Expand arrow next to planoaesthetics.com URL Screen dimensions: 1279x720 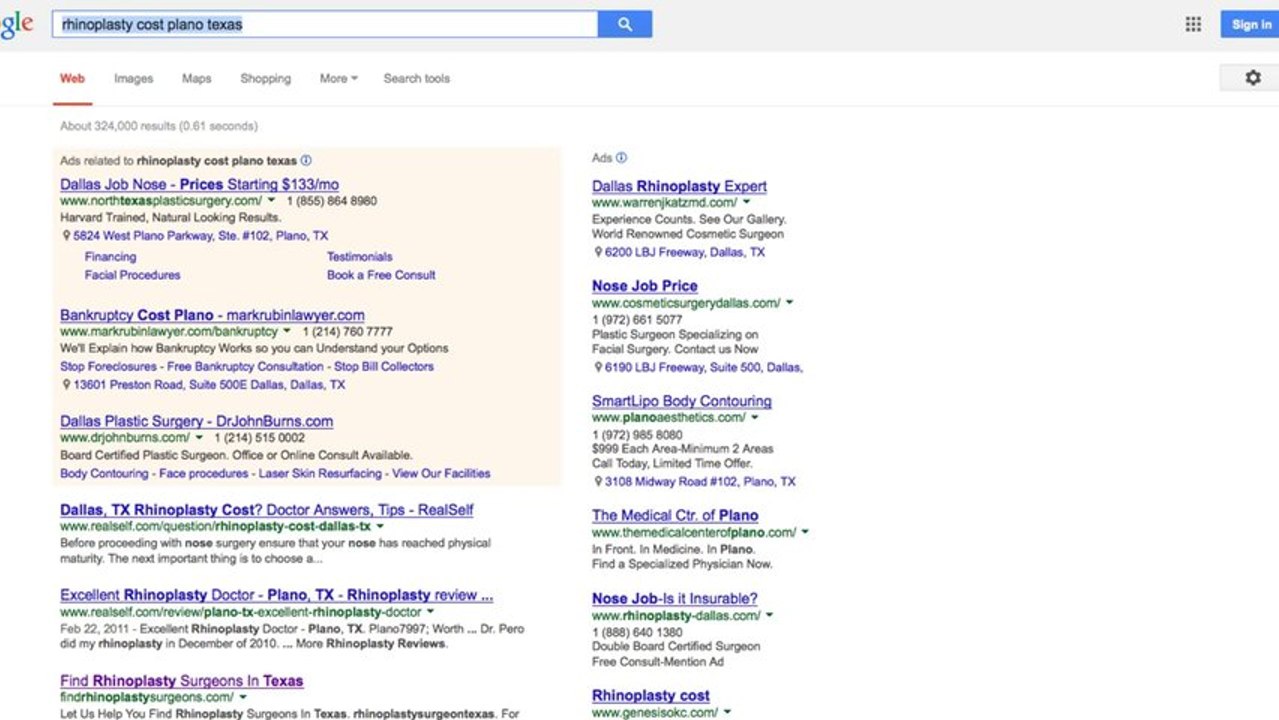[x=755, y=418]
